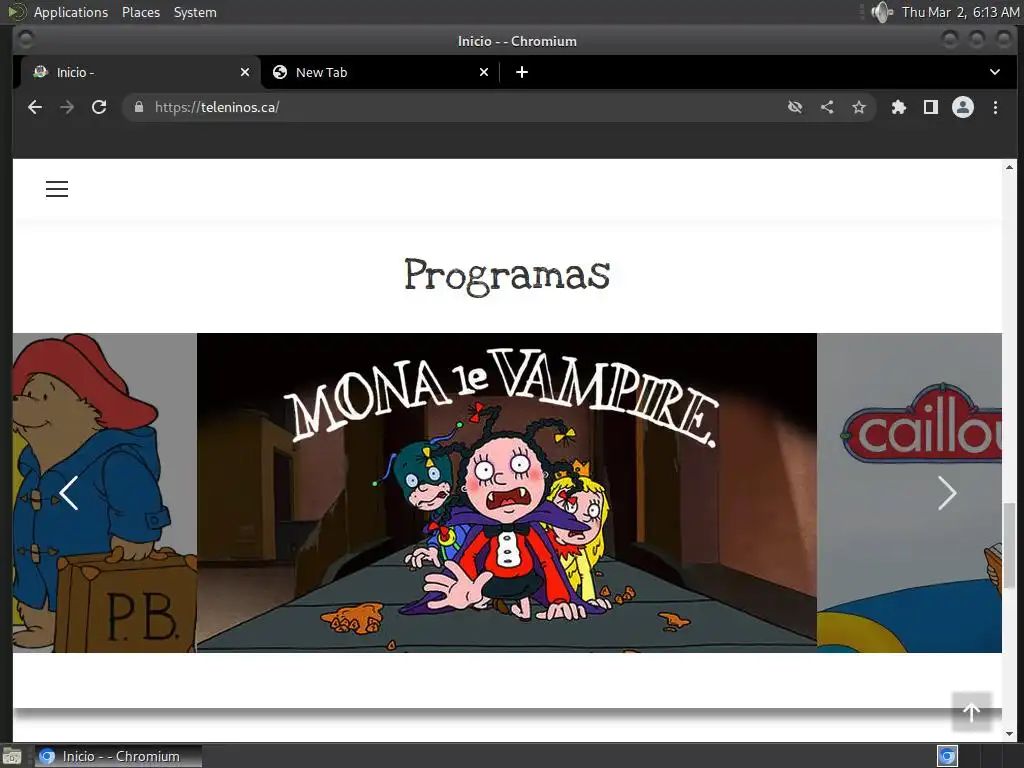View site information via the lock icon
The image size is (1024, 768).
click(x=138, y=107)
